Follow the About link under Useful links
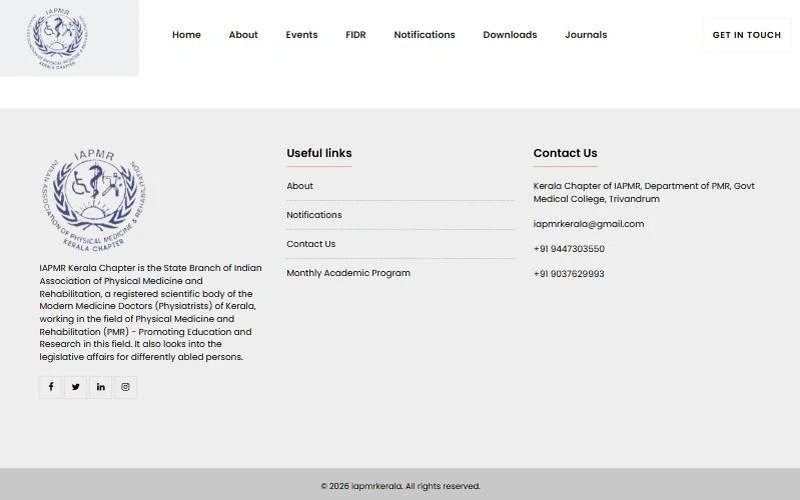The width and height of the screenshot is (800, 500). click(299, 186)
